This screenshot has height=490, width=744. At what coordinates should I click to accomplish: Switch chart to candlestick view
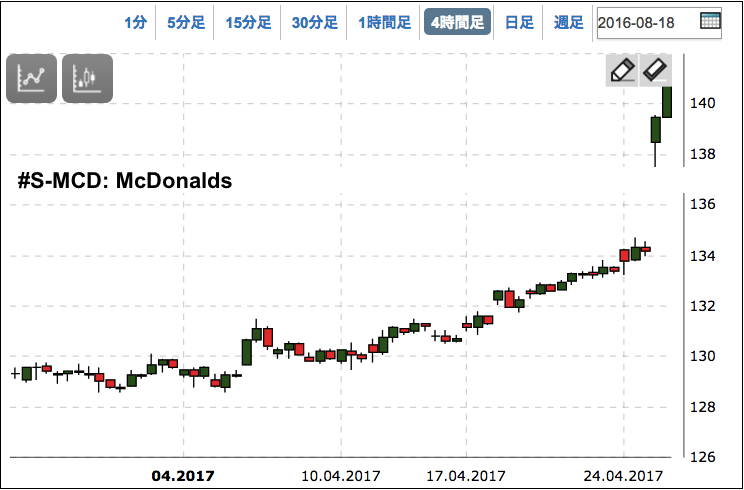[x=88, y=78]
